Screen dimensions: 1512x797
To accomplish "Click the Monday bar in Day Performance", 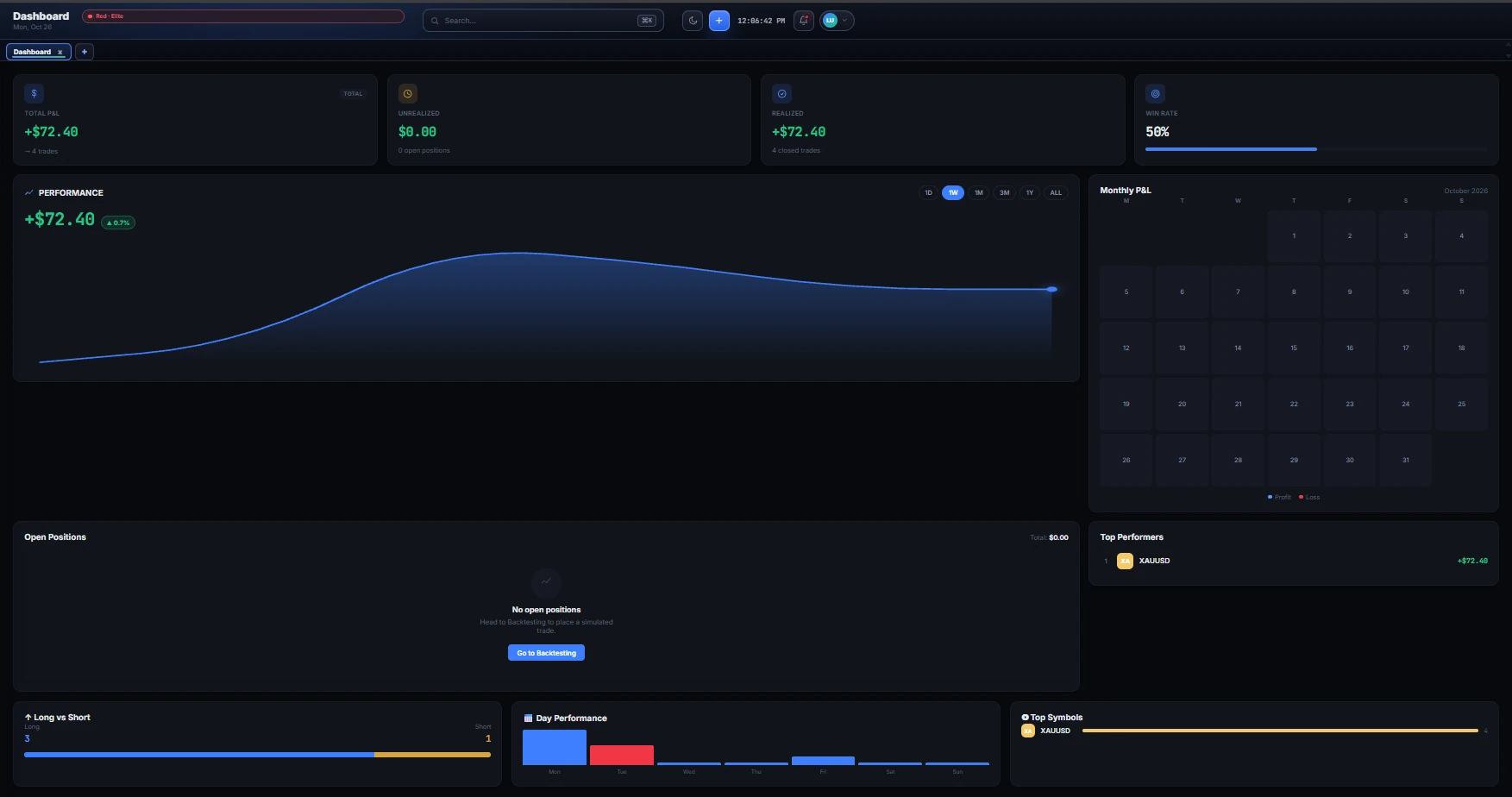I will pos(555,747).
